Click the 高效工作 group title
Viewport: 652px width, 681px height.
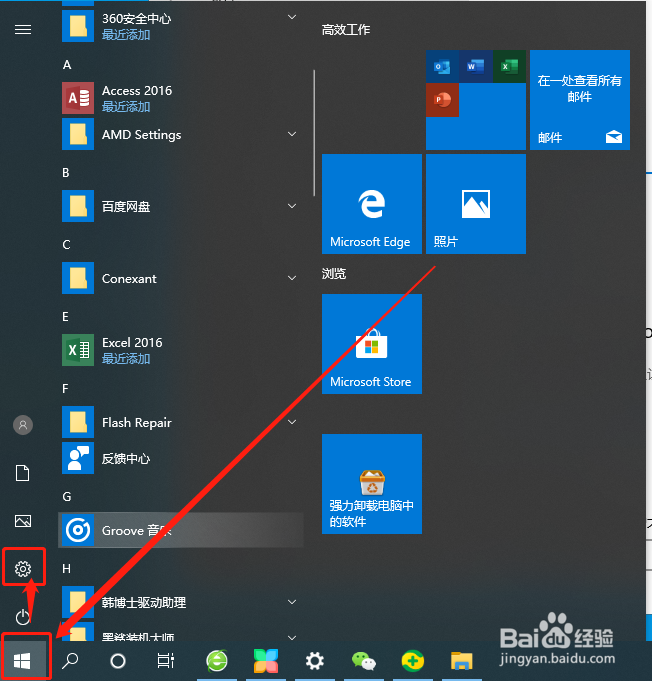346,30
